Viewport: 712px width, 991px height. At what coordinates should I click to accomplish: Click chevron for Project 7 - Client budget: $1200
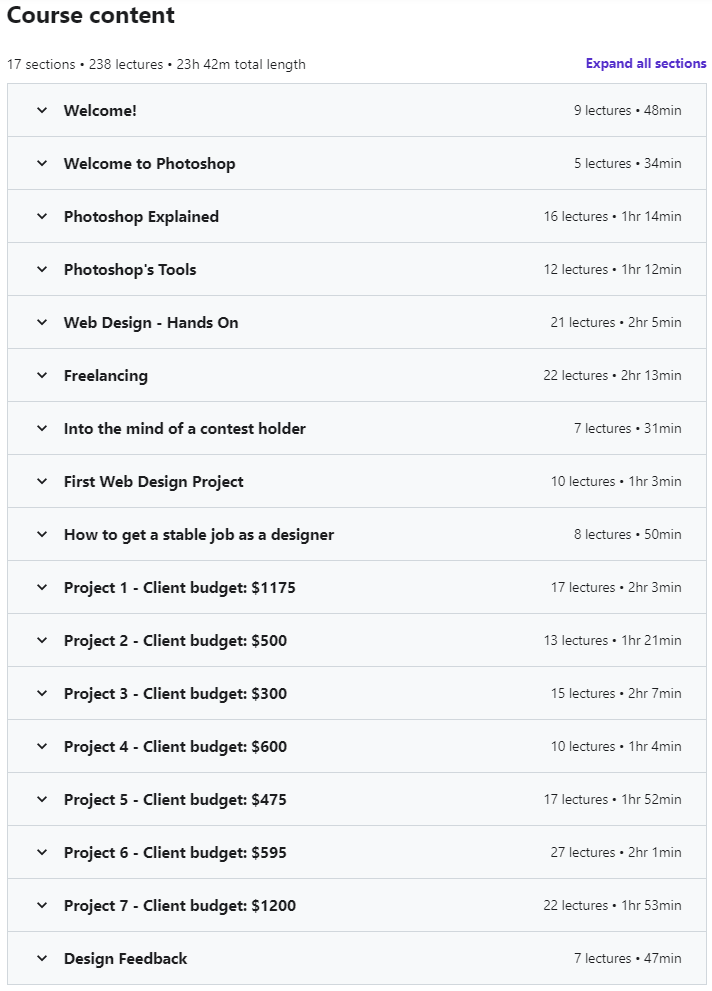(x=42, y=906)
